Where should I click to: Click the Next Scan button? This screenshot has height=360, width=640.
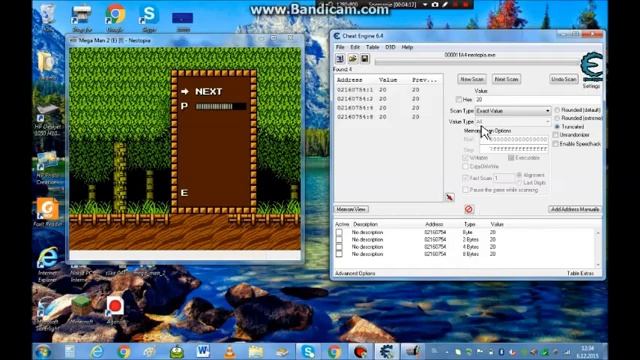coord(506,79)
